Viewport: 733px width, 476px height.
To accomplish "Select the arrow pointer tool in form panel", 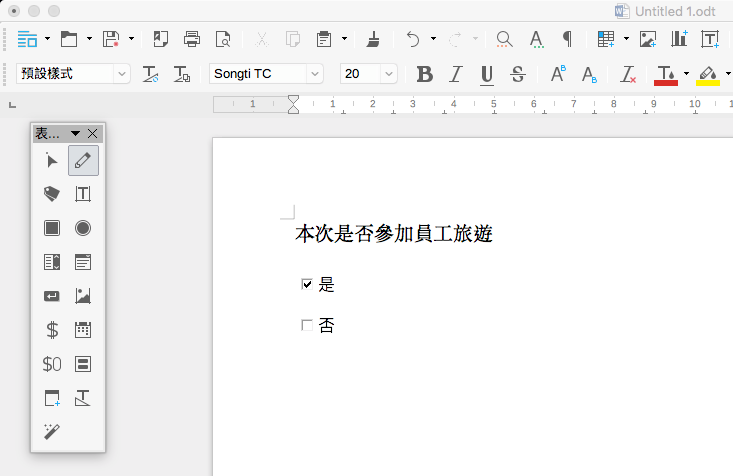I will click(52, 161).
